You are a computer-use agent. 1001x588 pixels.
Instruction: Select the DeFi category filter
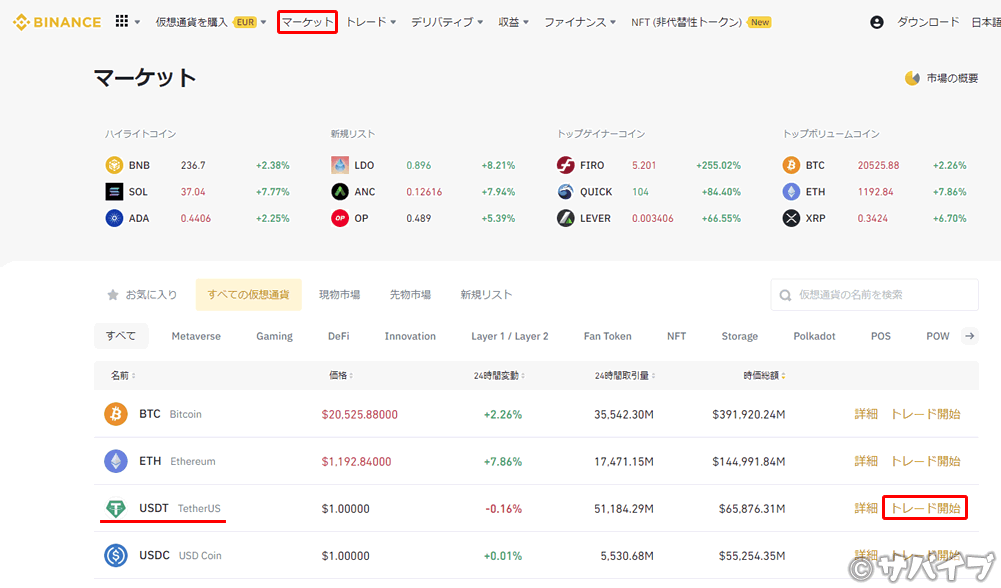[338, 336]
